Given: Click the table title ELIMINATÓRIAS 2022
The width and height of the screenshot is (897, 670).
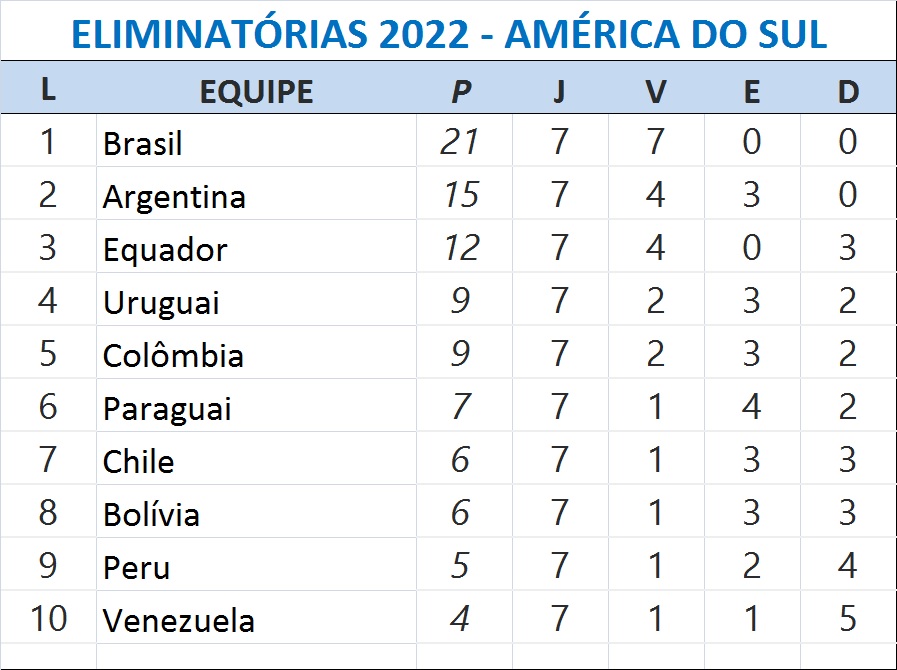Looking at the screenshot, I should point(449,34).
